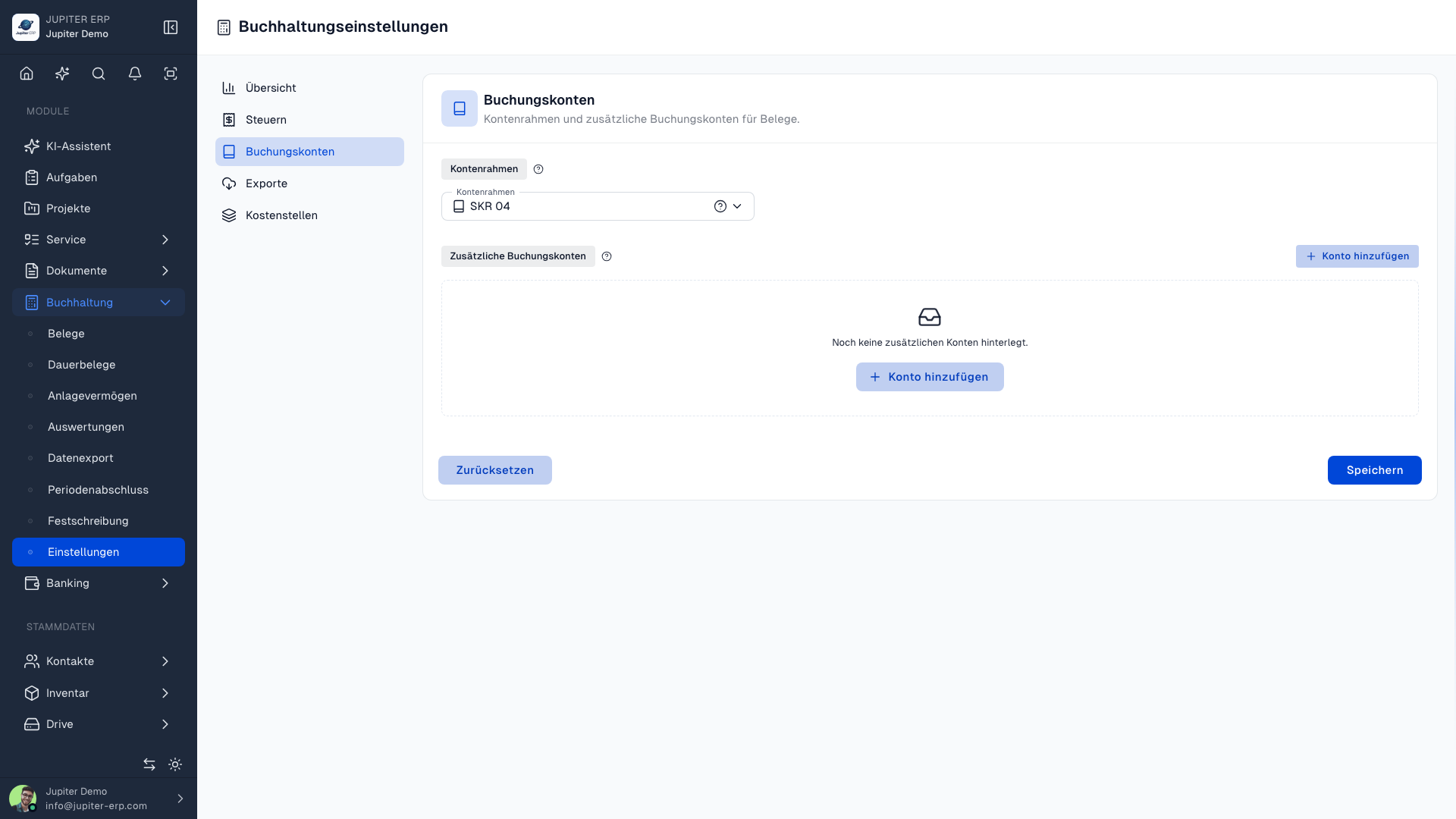Open notifications bell icon
This screenshot has width=1456, height=819.
coord(135,74)
